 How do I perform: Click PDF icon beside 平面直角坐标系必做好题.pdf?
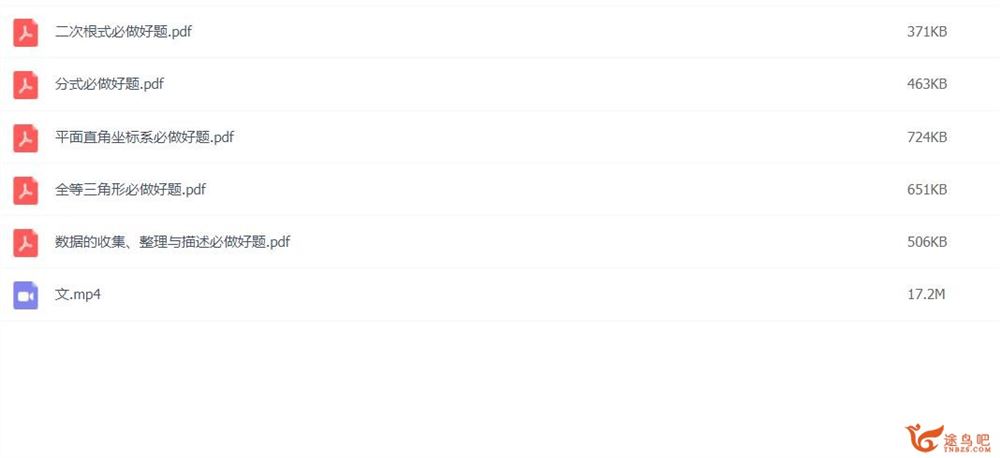26,138
